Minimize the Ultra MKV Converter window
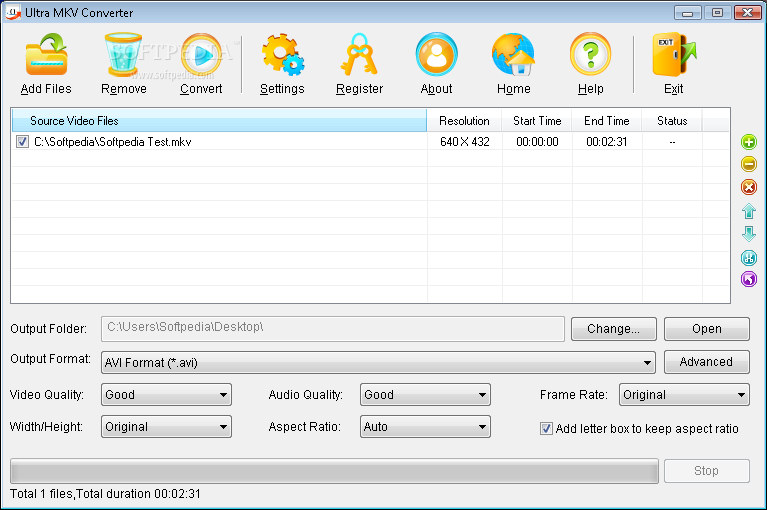Viewport: 767px width, 510px height. click(687, 12)
